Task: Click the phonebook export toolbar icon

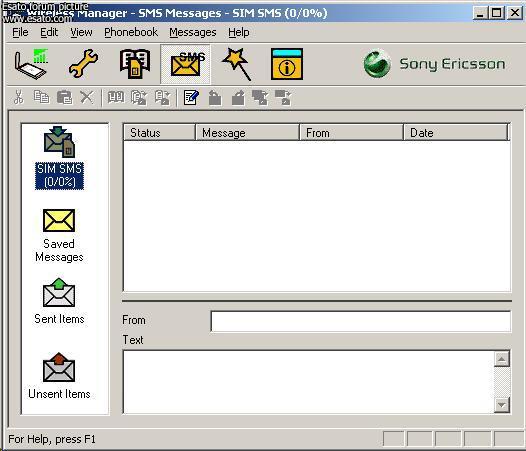Action: pyautogui.click(x=162, y=98)
